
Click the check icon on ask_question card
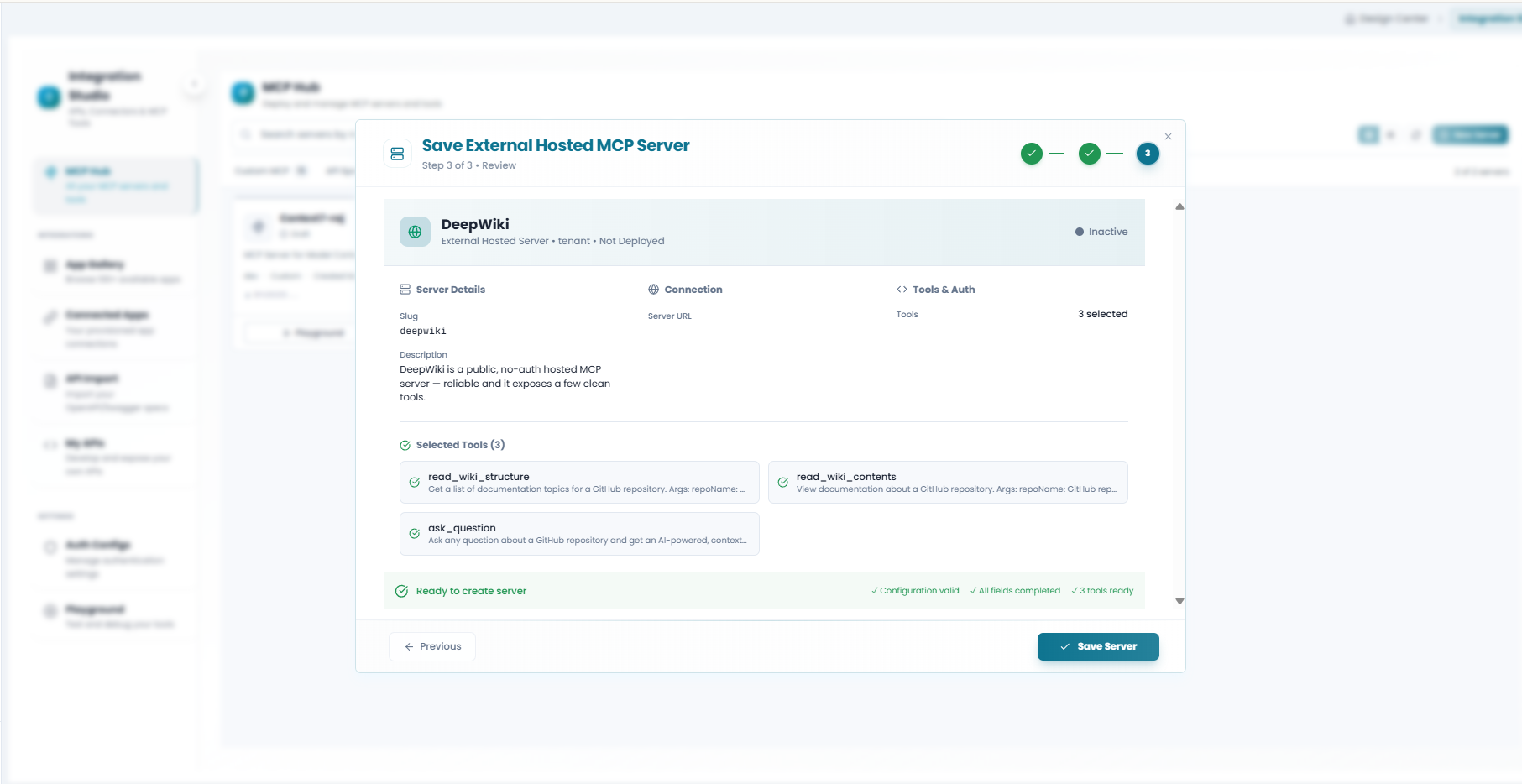(x=414, y=534)
